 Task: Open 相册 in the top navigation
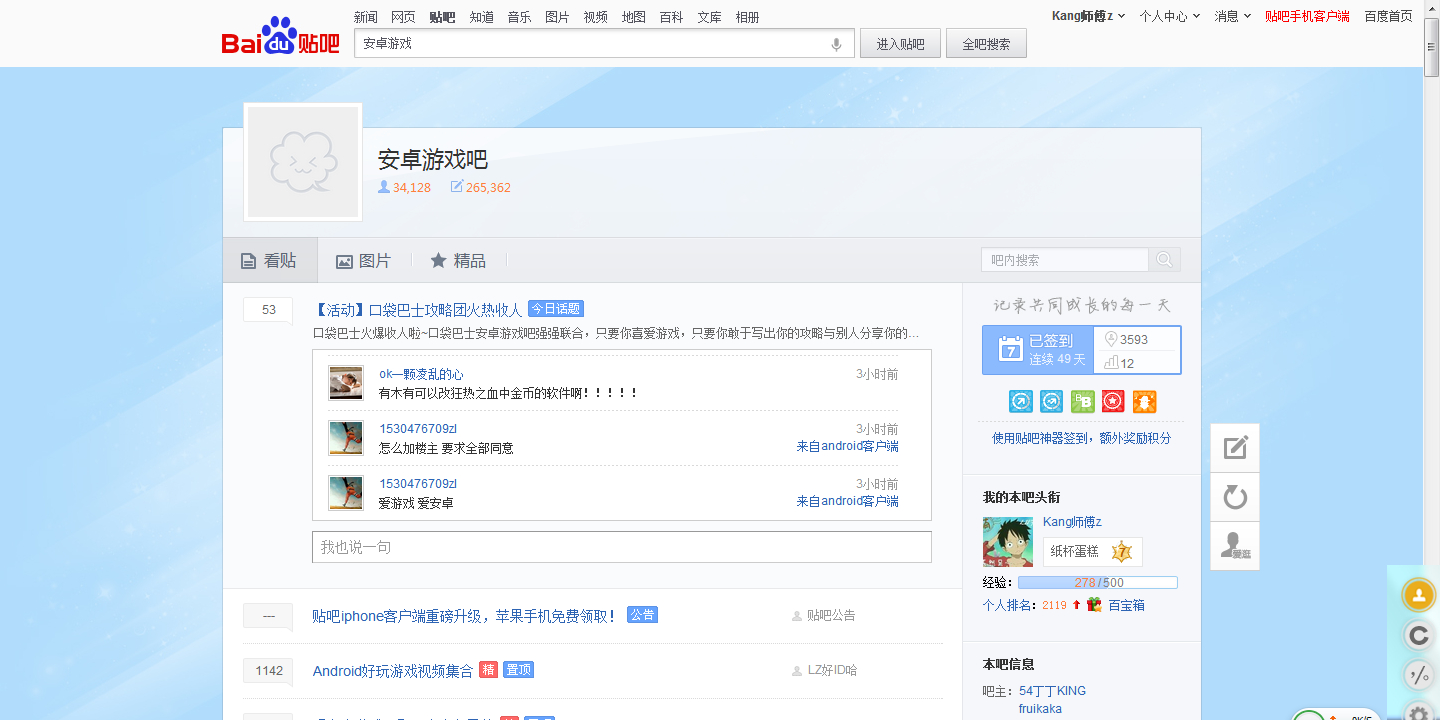(748, 17)
